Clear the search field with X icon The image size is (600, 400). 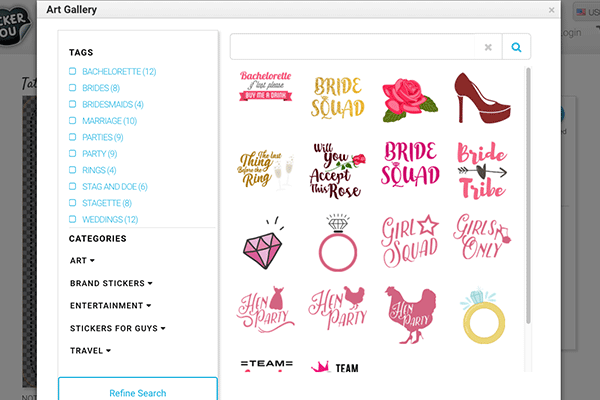pyautogui.click(x=488, y=47)
